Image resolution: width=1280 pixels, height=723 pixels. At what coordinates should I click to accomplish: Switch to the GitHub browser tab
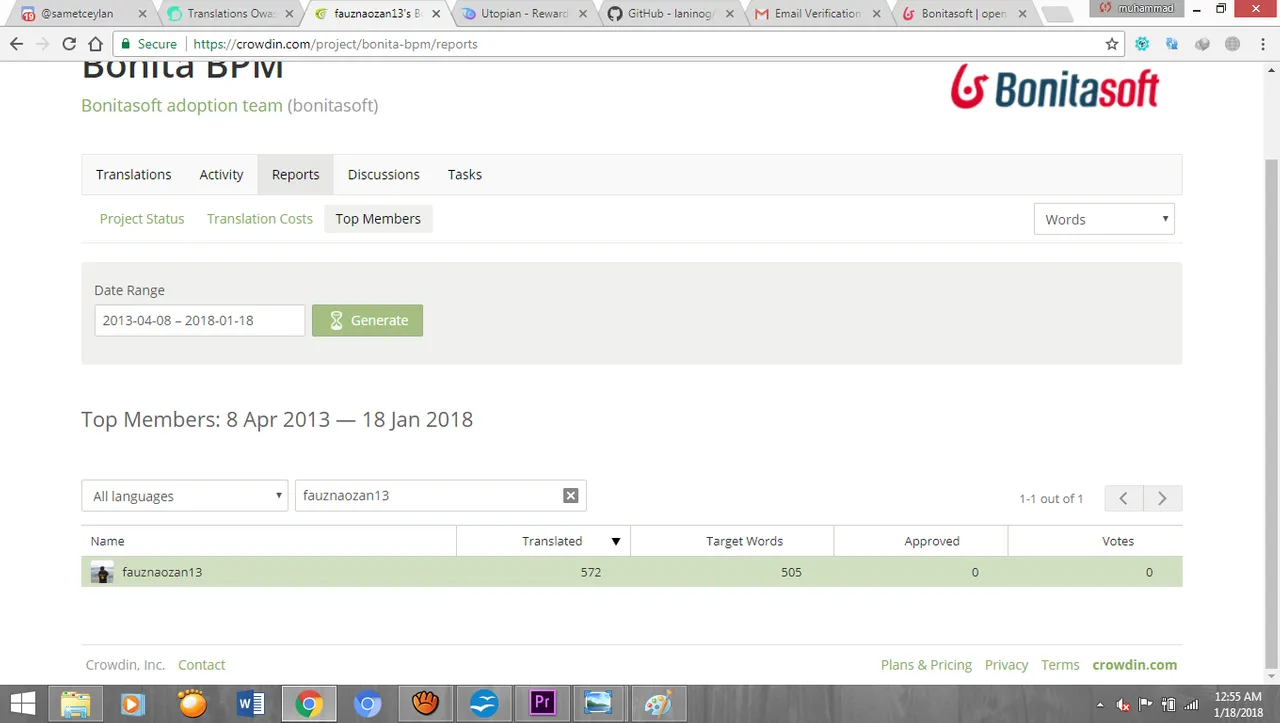tap(671, 14)
